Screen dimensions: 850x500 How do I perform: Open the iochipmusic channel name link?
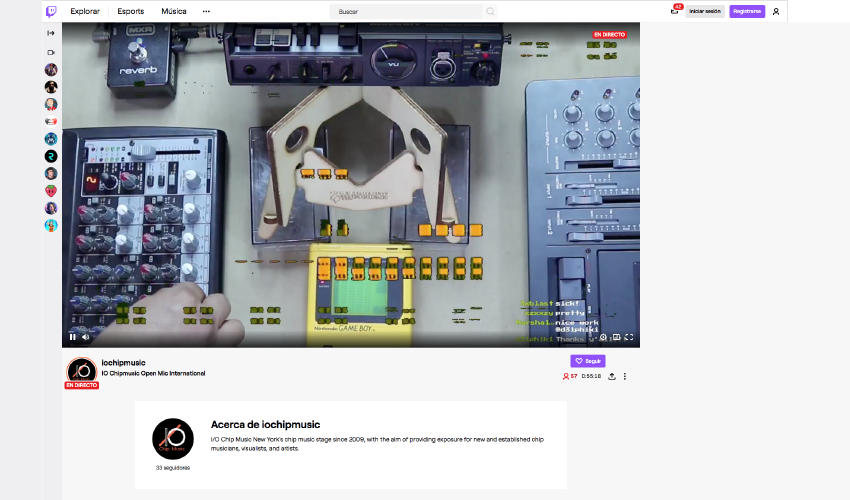point(123,363)
